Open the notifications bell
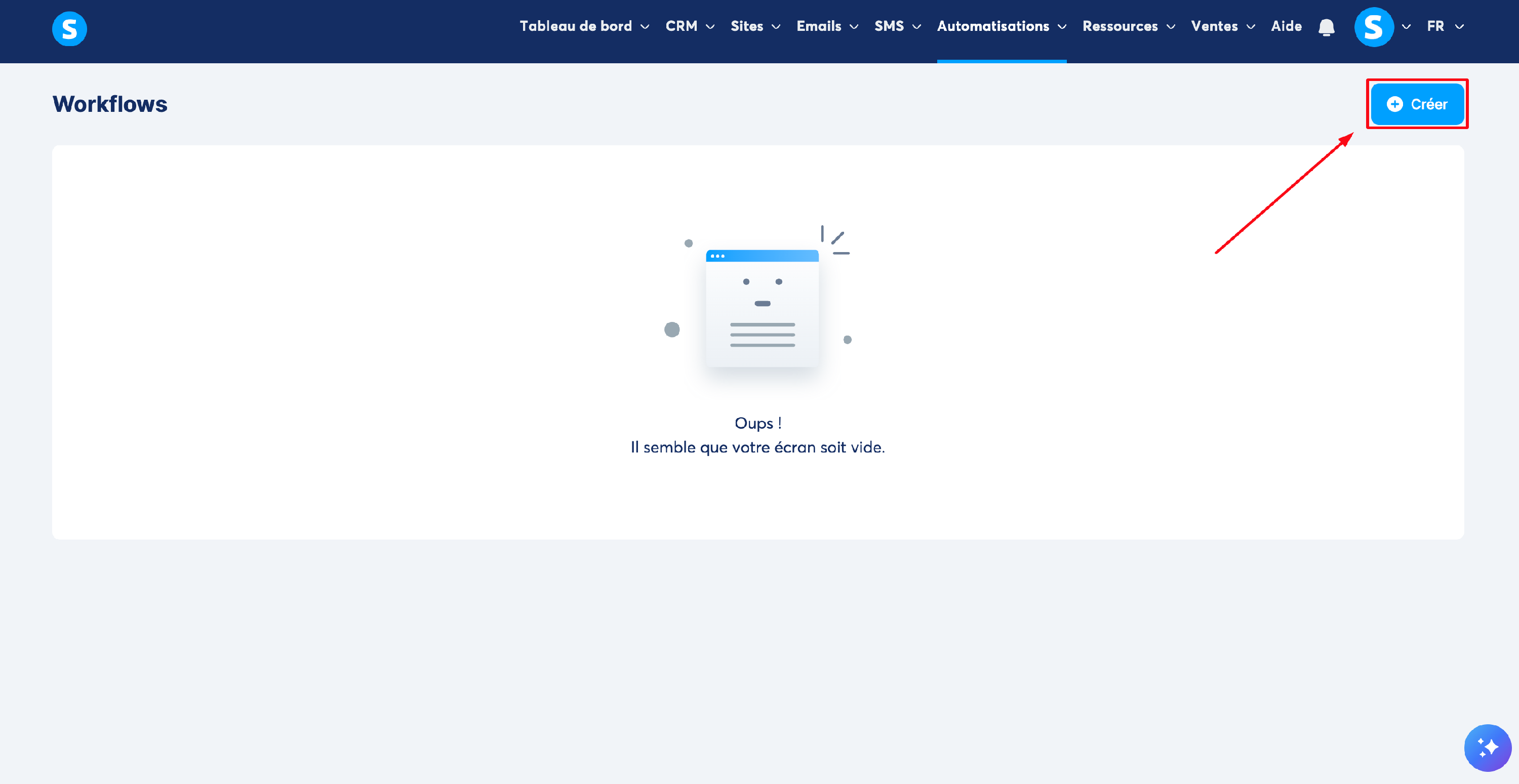This screenshot has width=1519, height=784. point(1326,27)
